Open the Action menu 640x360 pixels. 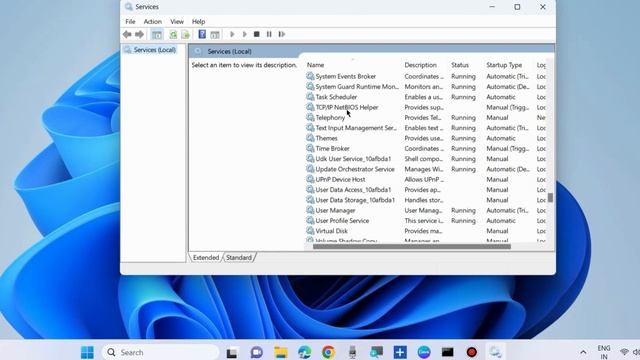153,22
